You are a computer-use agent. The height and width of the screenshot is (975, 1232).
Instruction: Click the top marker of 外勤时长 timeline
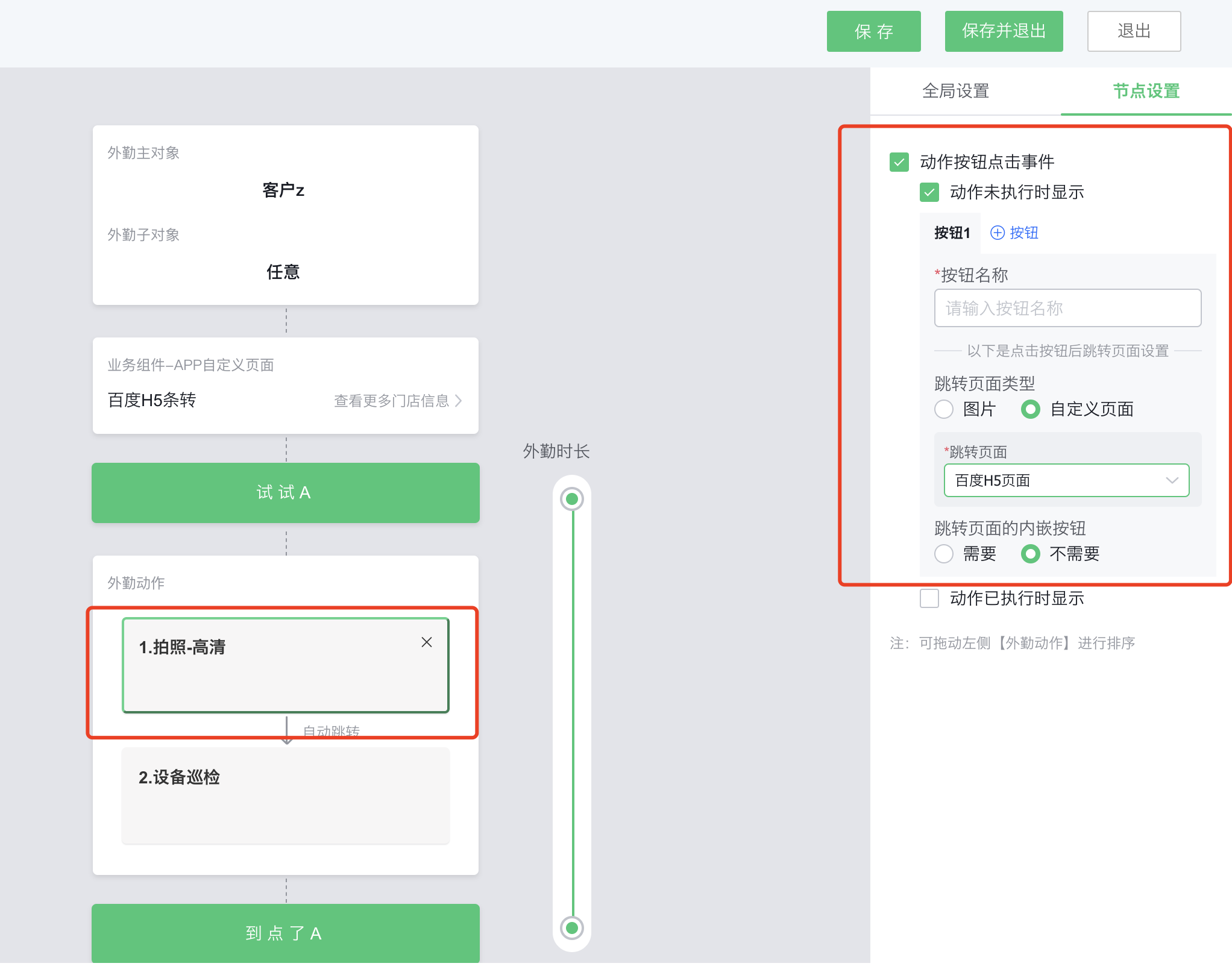pyautogui.click(x=571, y=498)
